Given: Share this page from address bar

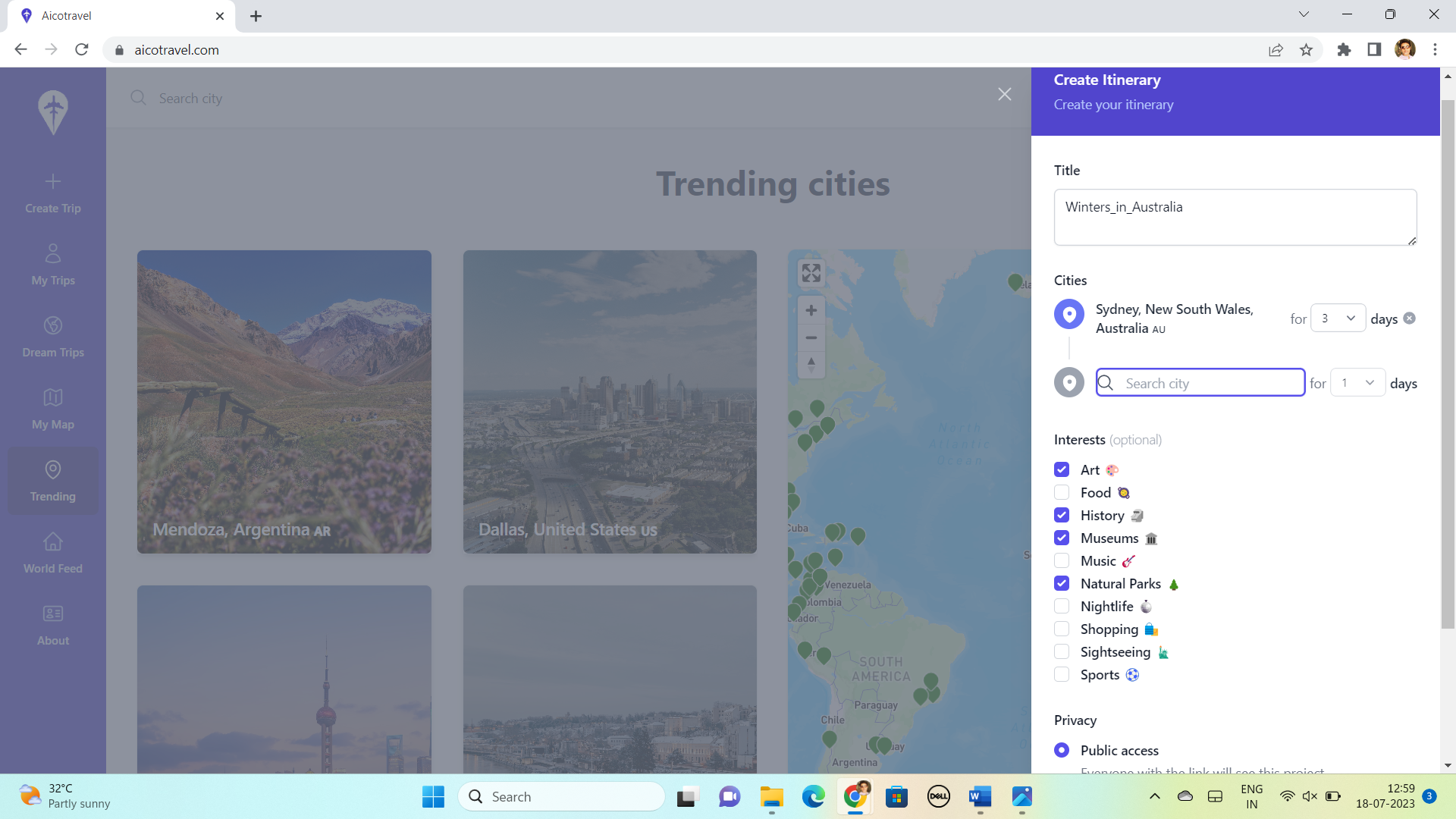Looking at the screenshot, I should click(1276, 50).
